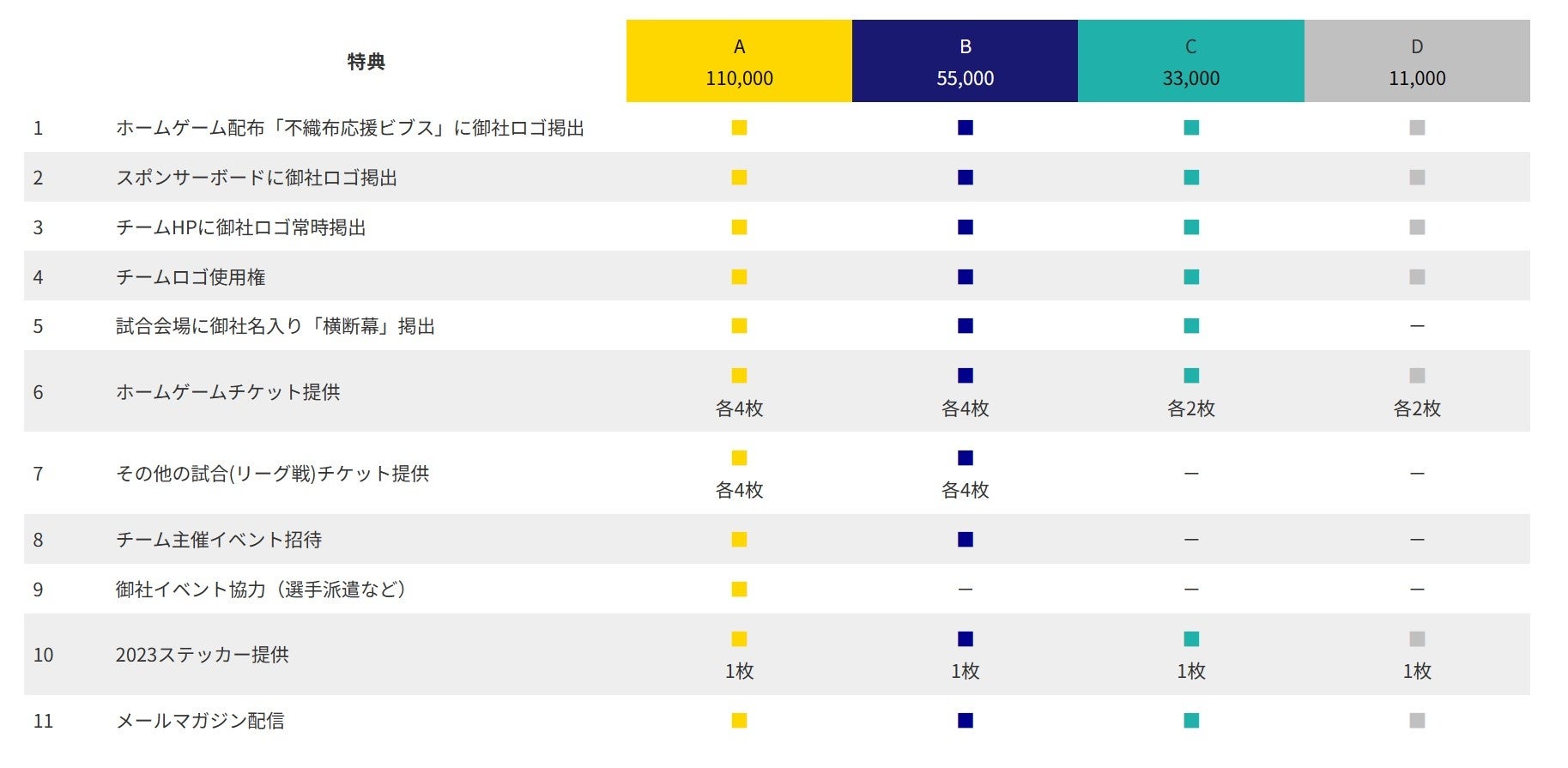Click the 各2枚 text under plan D
Screen dimensions: 1568x768
[x=1417, y=408]
